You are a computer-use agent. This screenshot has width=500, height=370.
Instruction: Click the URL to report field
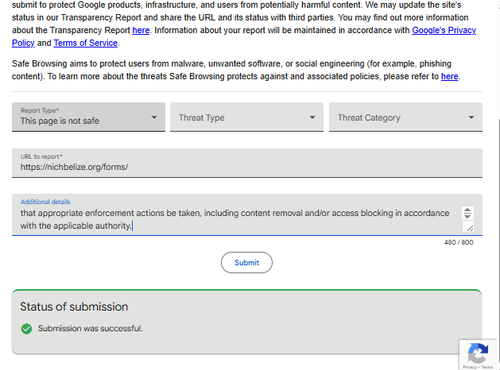[x=247, y=163]
